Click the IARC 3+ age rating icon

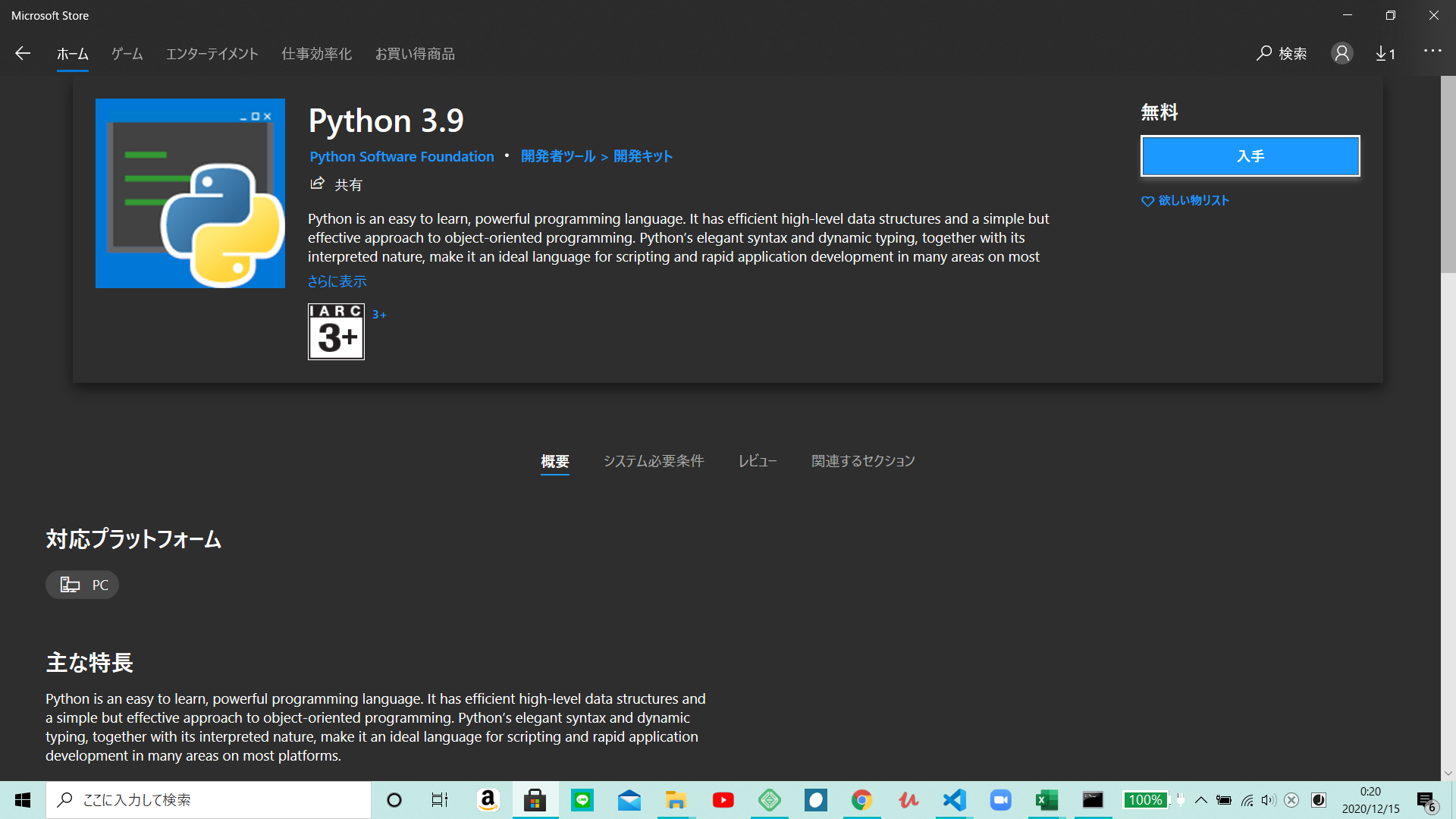[336, 331]
